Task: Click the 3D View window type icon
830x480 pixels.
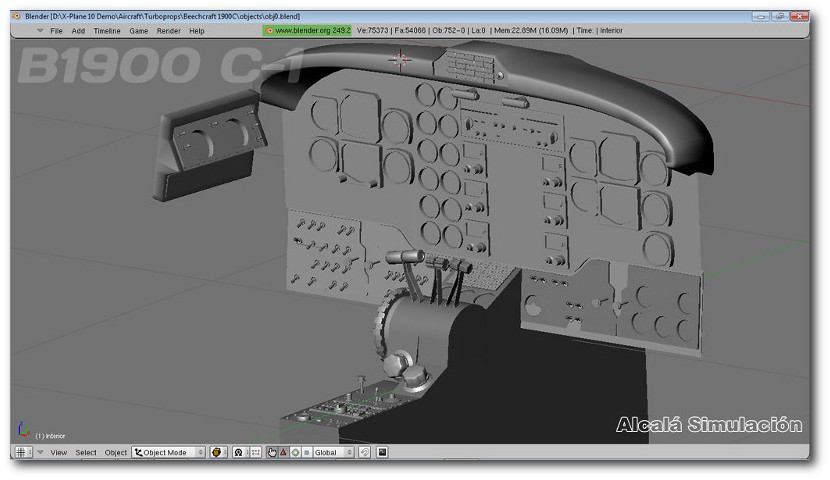Action: (x=21, y=452)
